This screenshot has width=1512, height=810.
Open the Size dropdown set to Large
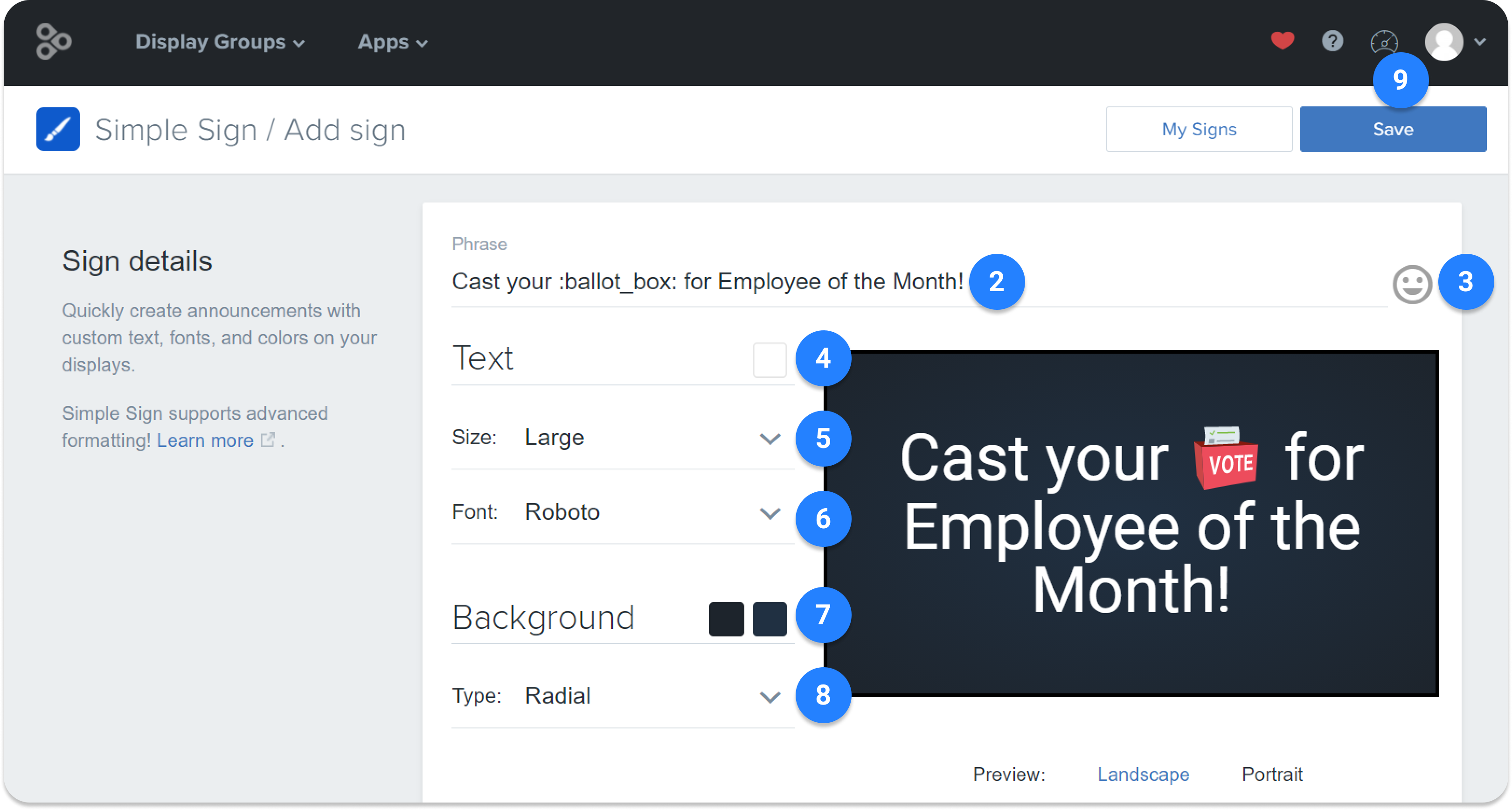point(622,438)
